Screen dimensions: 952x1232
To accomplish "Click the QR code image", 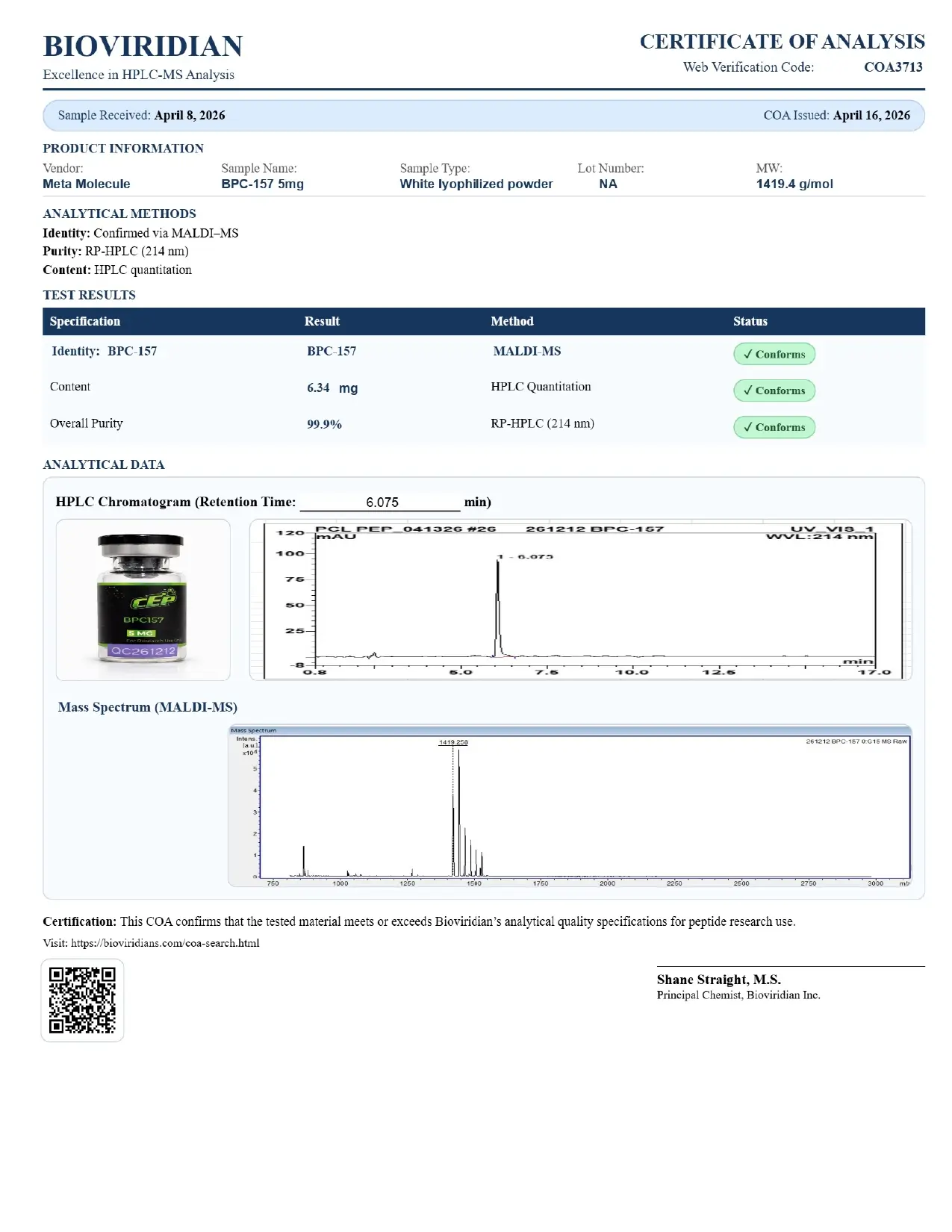I will 82,1001.
